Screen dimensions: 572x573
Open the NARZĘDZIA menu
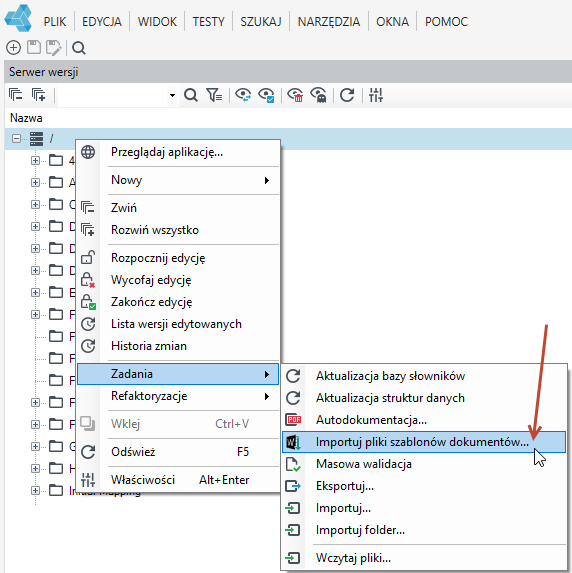click(x=329, y=22)
